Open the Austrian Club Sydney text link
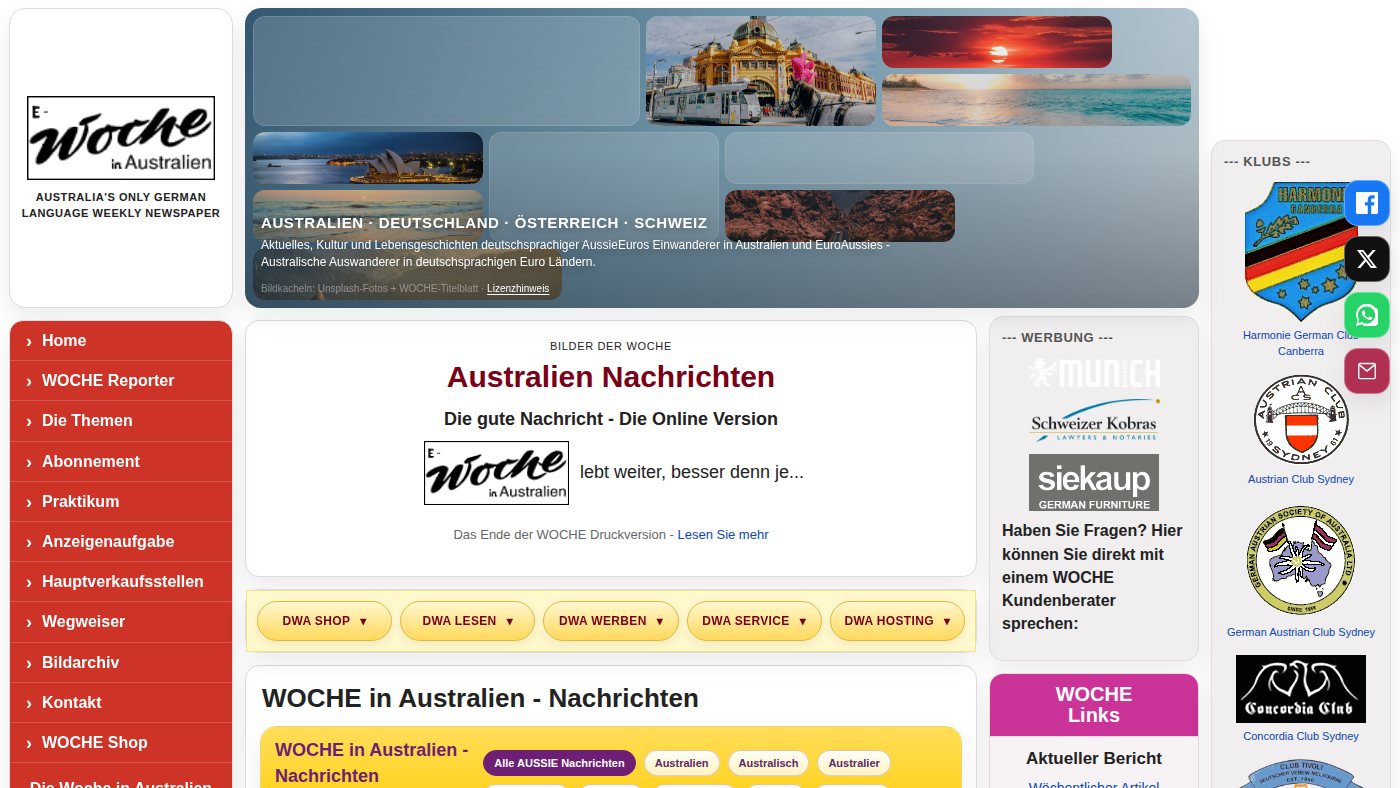This screenshot has width=1400, height=788. [x=1301, y=479]
